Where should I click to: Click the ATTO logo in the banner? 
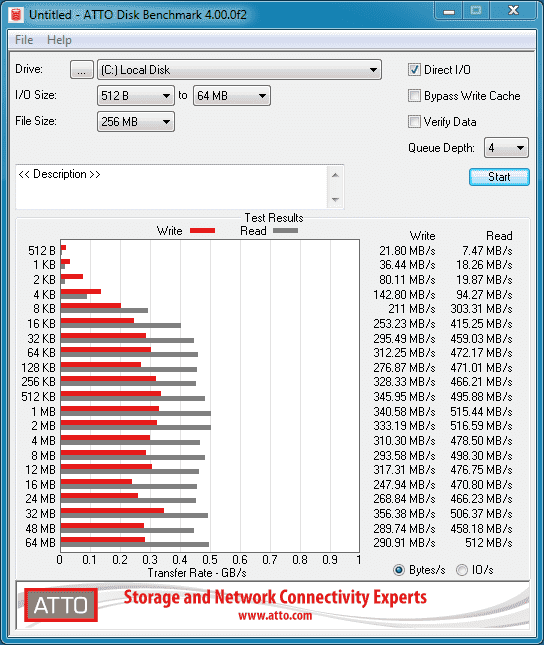point(61,605)
